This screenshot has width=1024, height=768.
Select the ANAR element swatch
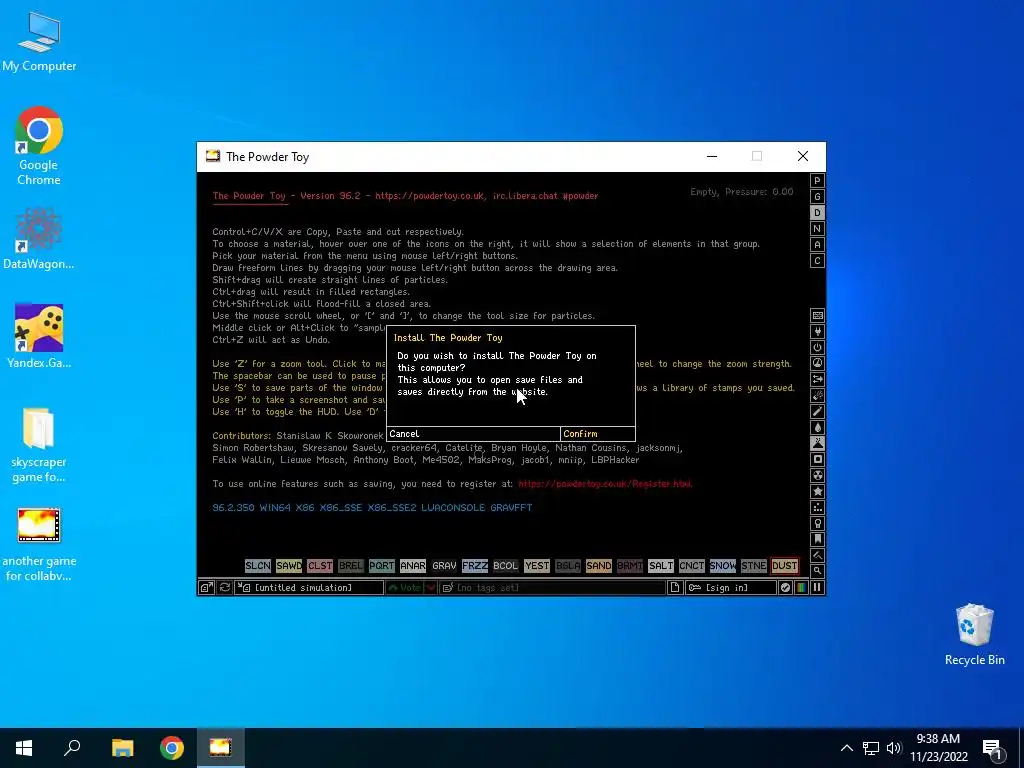(413, 566)
